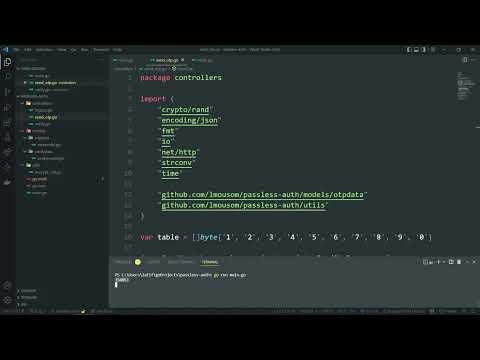
Task: Follow the strconv import link
Action: tap(177, 163)
